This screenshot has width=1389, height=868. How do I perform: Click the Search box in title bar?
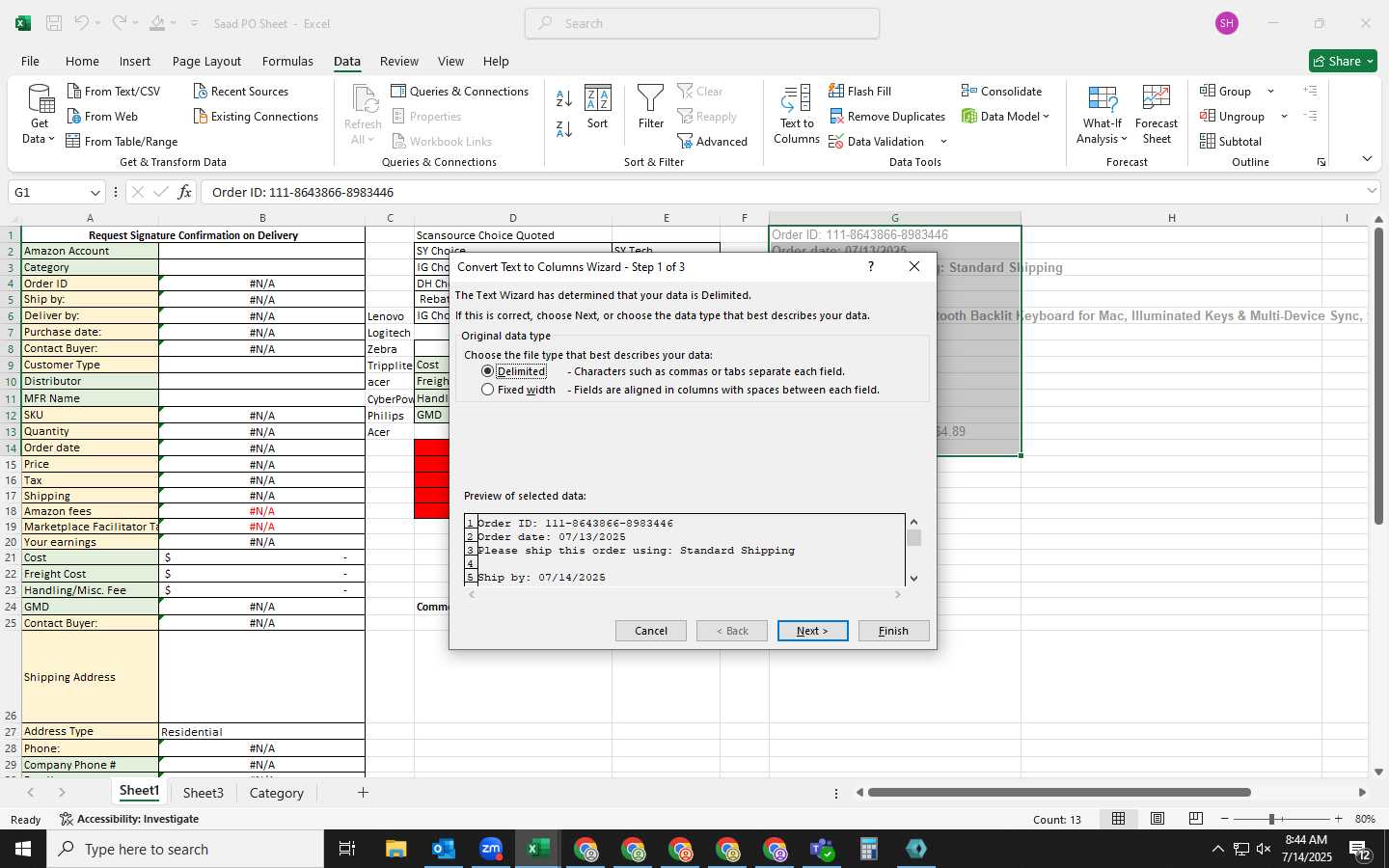click(x=702, y=23)
